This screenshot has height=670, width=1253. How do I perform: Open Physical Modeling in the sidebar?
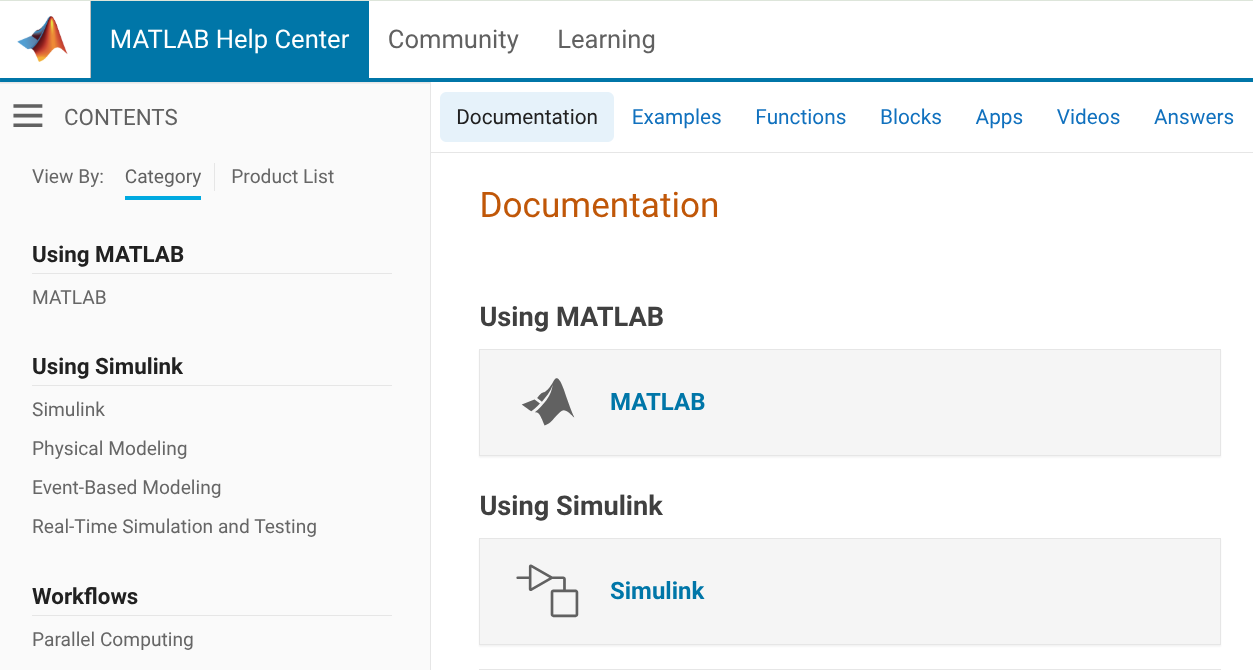(109, 448)
